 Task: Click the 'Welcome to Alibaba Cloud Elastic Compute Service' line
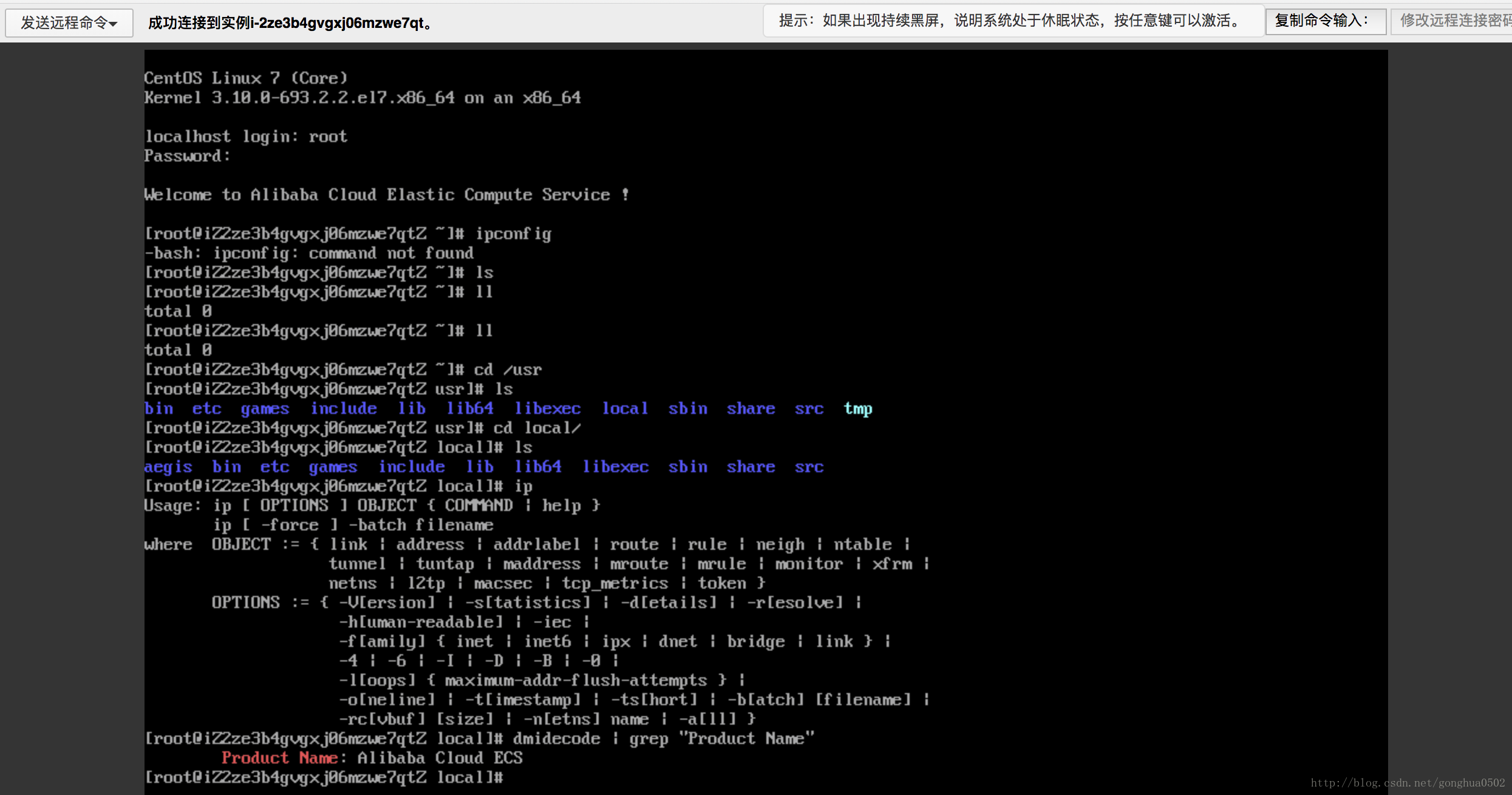tap(387, 195)
